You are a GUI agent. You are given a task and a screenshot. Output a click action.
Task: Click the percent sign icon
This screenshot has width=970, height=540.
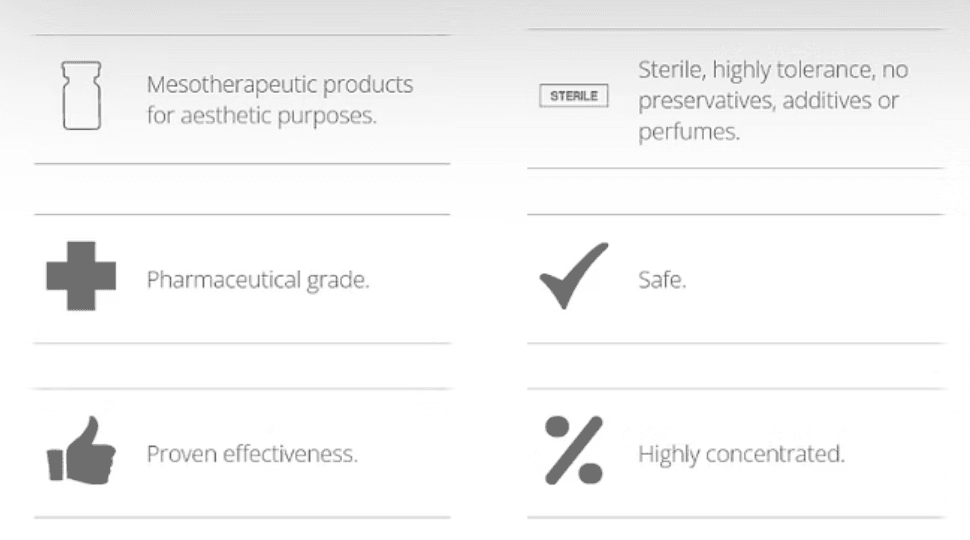click(573, 451)
